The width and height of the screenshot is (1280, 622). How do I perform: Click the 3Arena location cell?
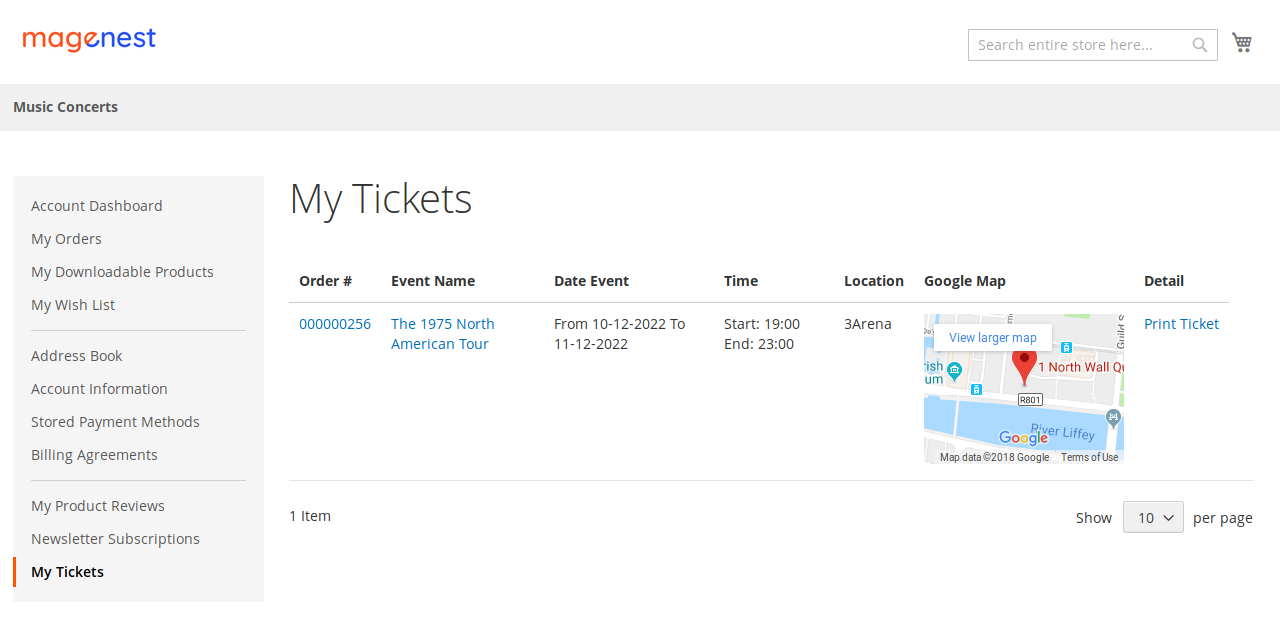(x=868, y=324)
